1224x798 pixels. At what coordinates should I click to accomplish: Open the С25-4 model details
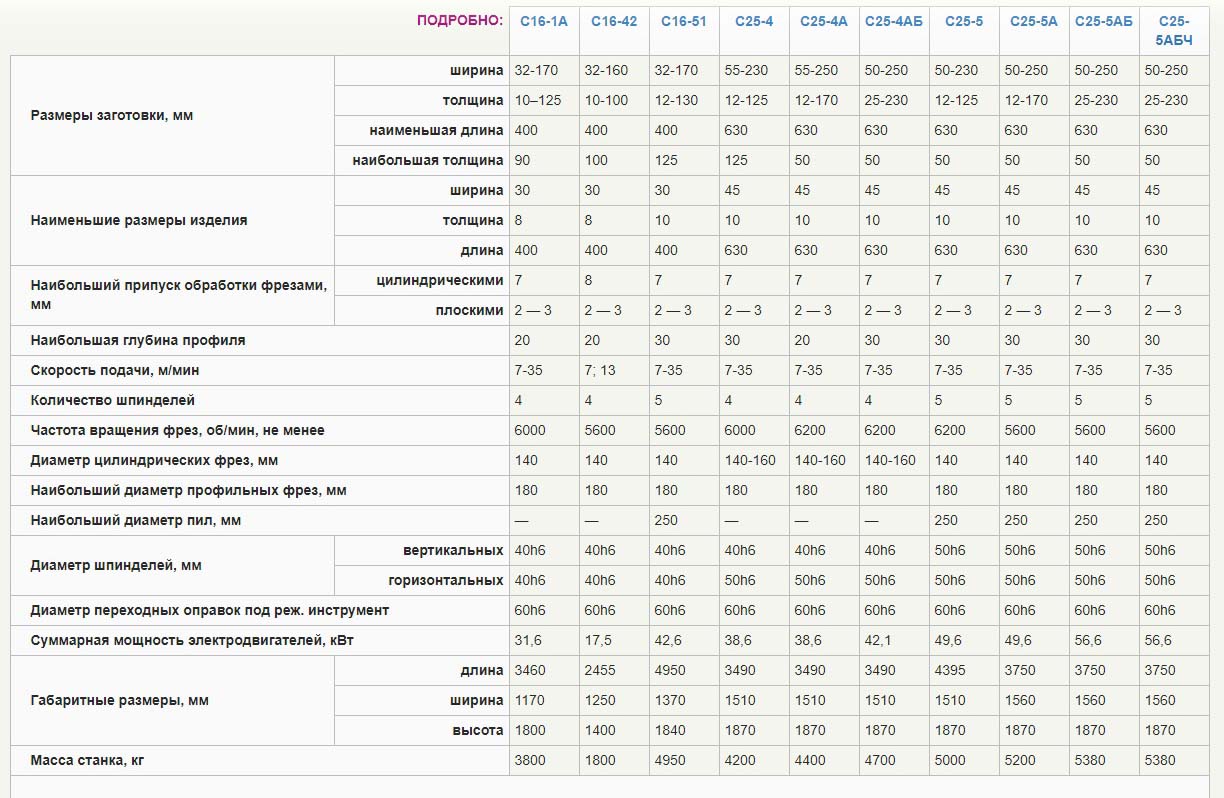point(754,21)
